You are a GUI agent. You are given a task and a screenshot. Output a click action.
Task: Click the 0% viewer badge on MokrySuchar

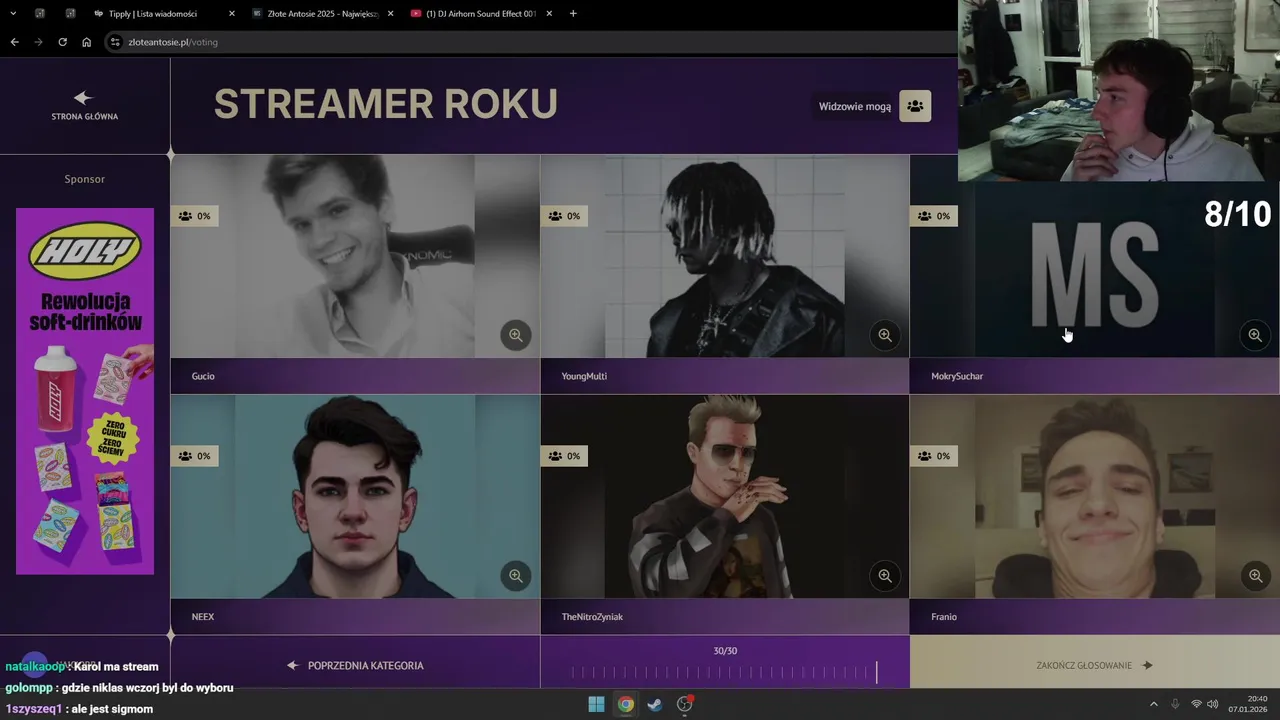[x=934, y=216]
